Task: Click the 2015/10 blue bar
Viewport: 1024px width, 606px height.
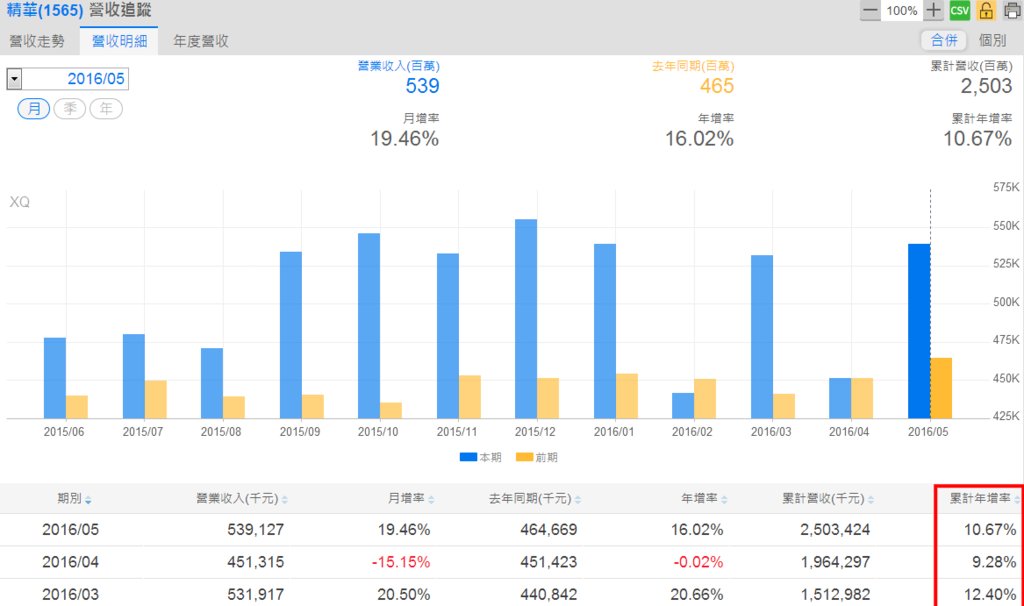Action: click(369, 326)
